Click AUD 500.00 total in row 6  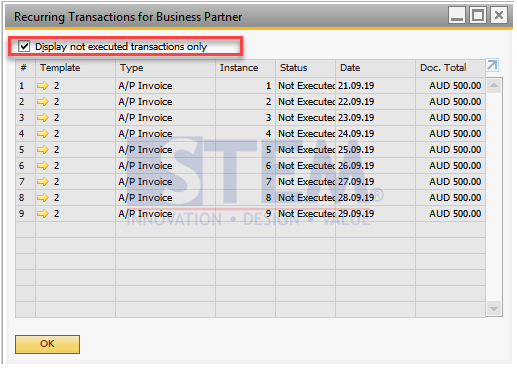450,166
